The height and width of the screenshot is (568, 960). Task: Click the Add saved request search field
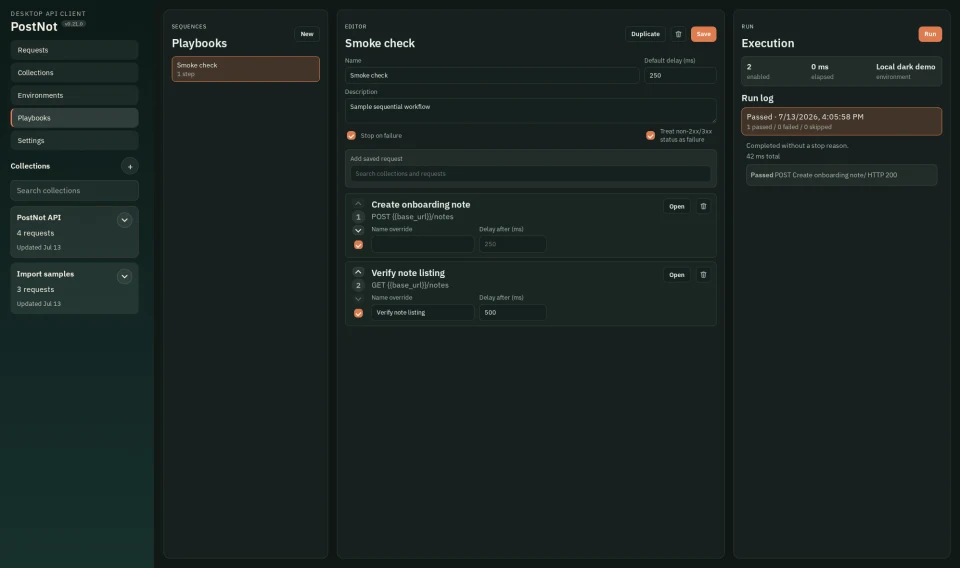coord(530,174)
